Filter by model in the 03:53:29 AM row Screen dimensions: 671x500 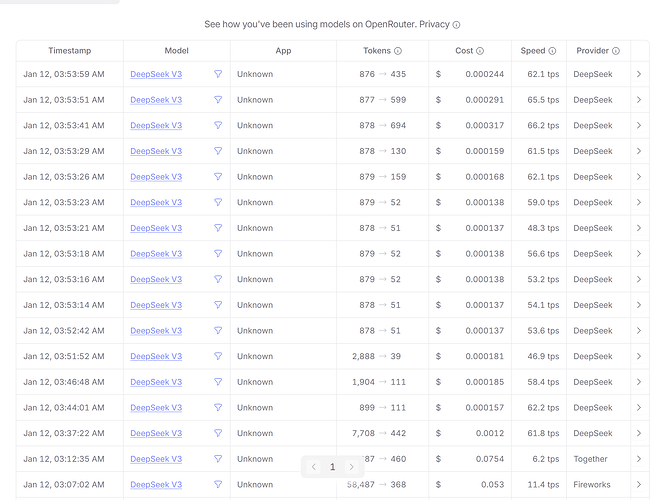[x=218, y=151]
